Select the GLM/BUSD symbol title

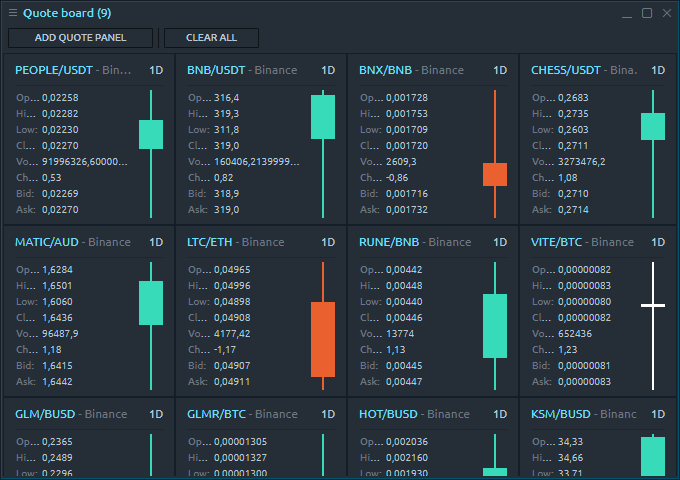pyautogui.click(x=45, y=414)
